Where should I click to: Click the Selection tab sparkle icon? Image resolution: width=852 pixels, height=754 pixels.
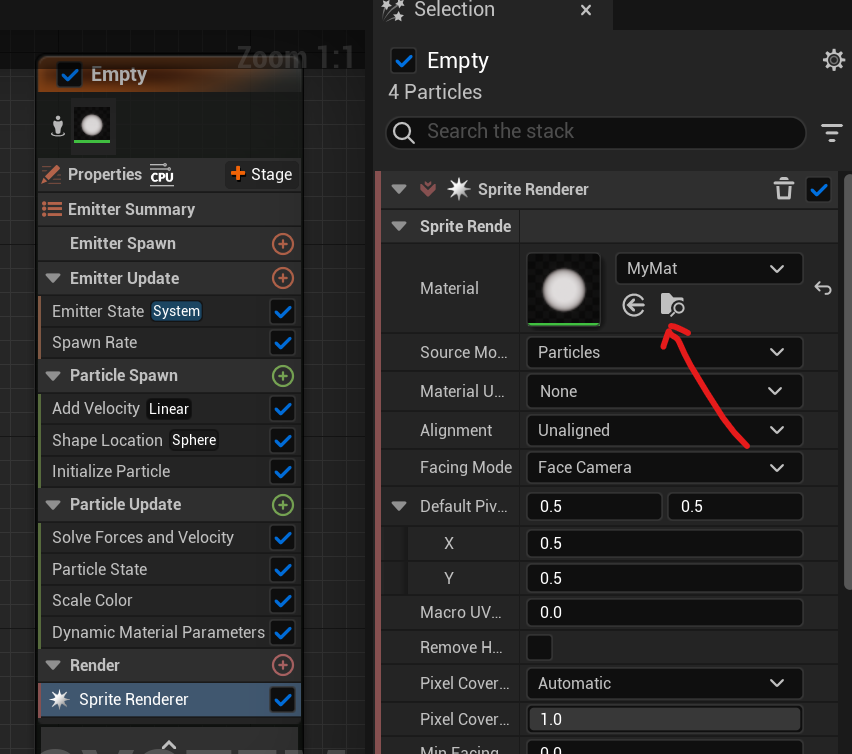(393, 10)
